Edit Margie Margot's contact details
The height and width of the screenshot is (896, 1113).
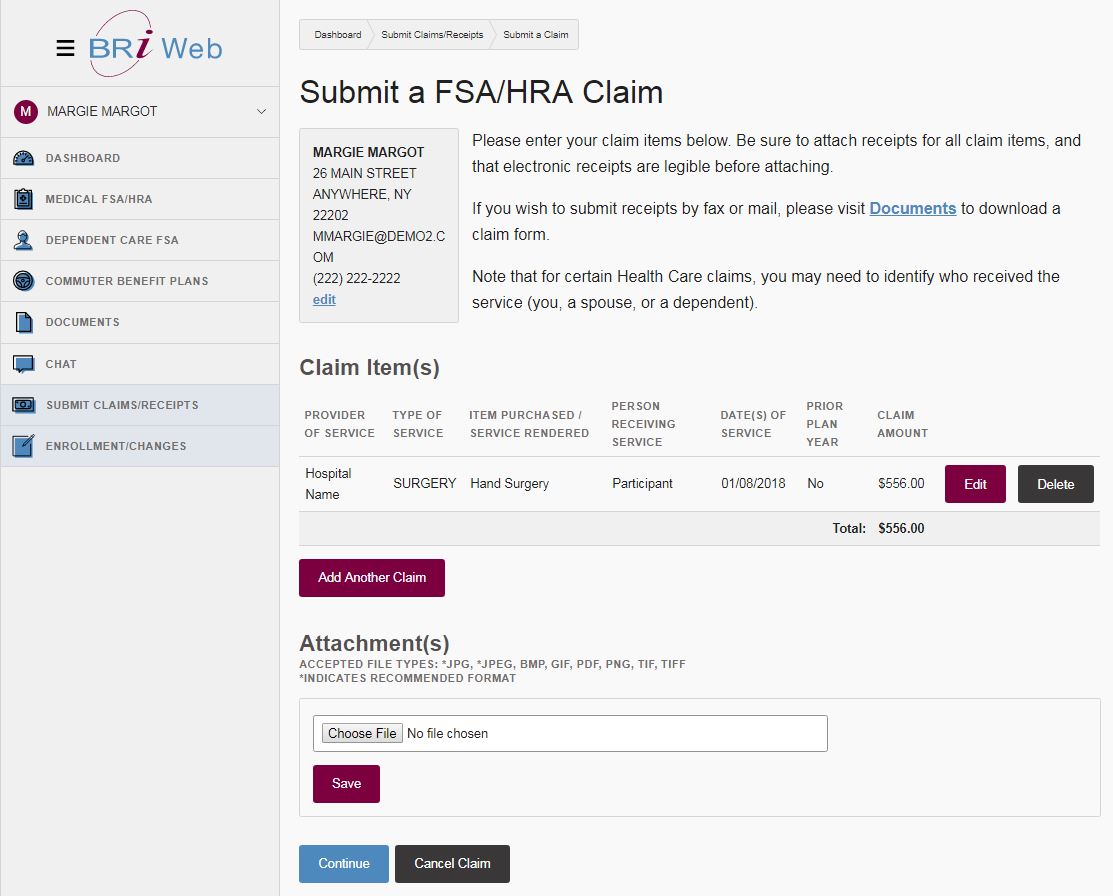tap(324, 299)
